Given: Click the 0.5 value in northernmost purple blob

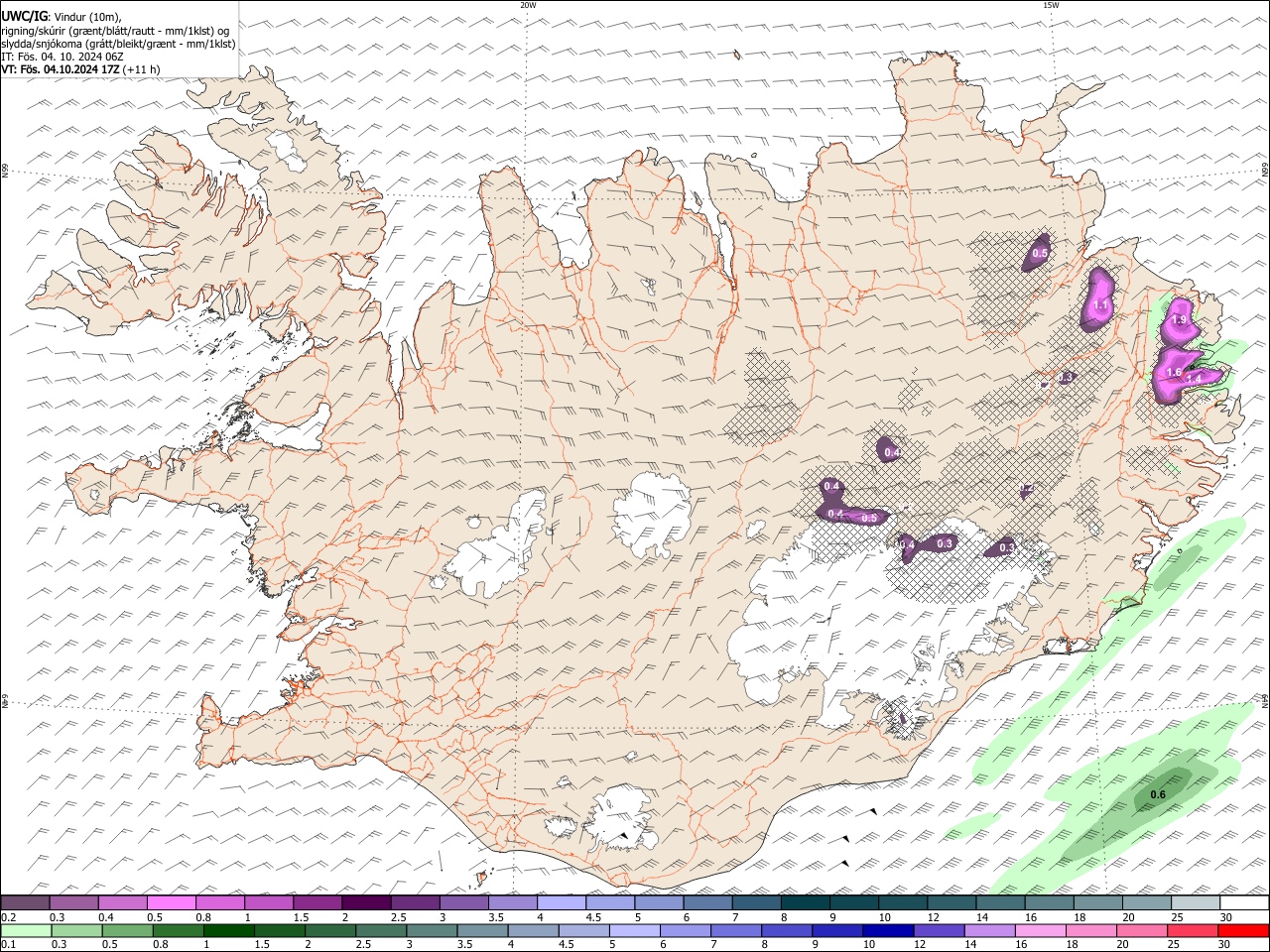Looking at the screenshot, I should 1040,254.
